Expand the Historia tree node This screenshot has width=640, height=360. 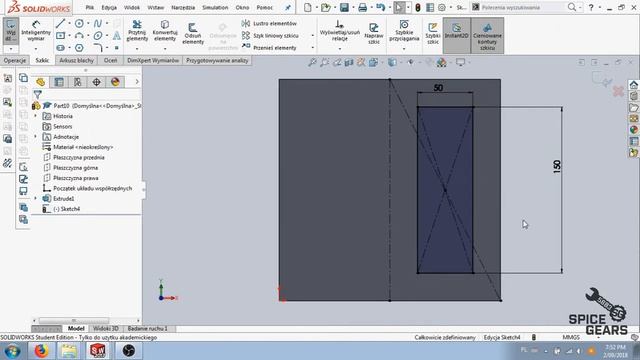coord(36,116)
